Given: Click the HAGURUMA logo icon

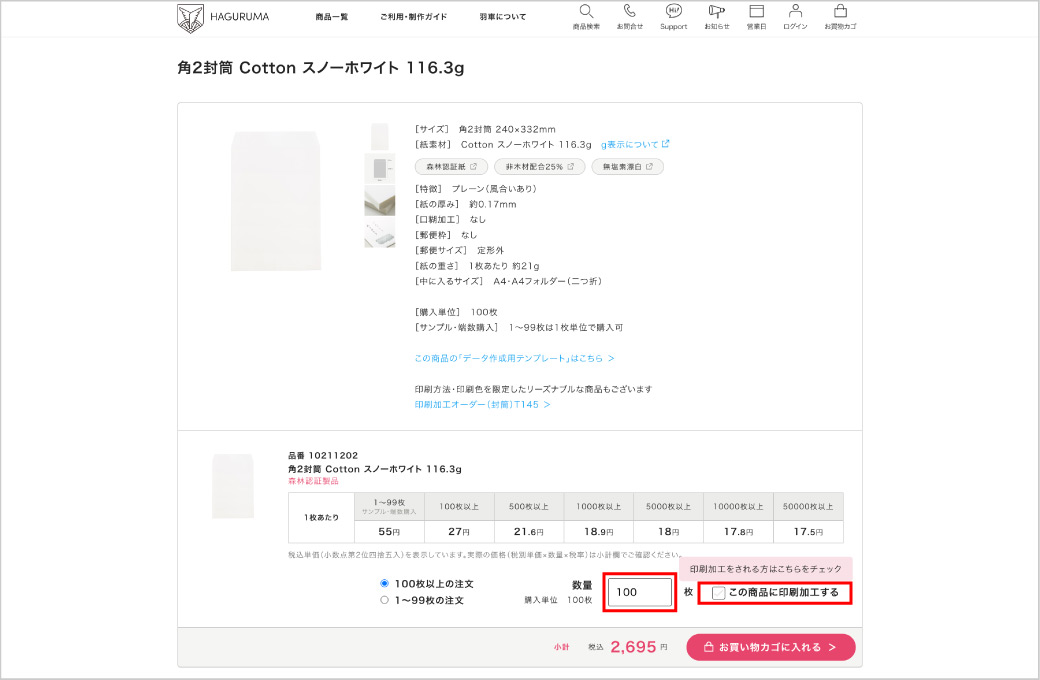Looking at the screenshot, I should [190, 17].
